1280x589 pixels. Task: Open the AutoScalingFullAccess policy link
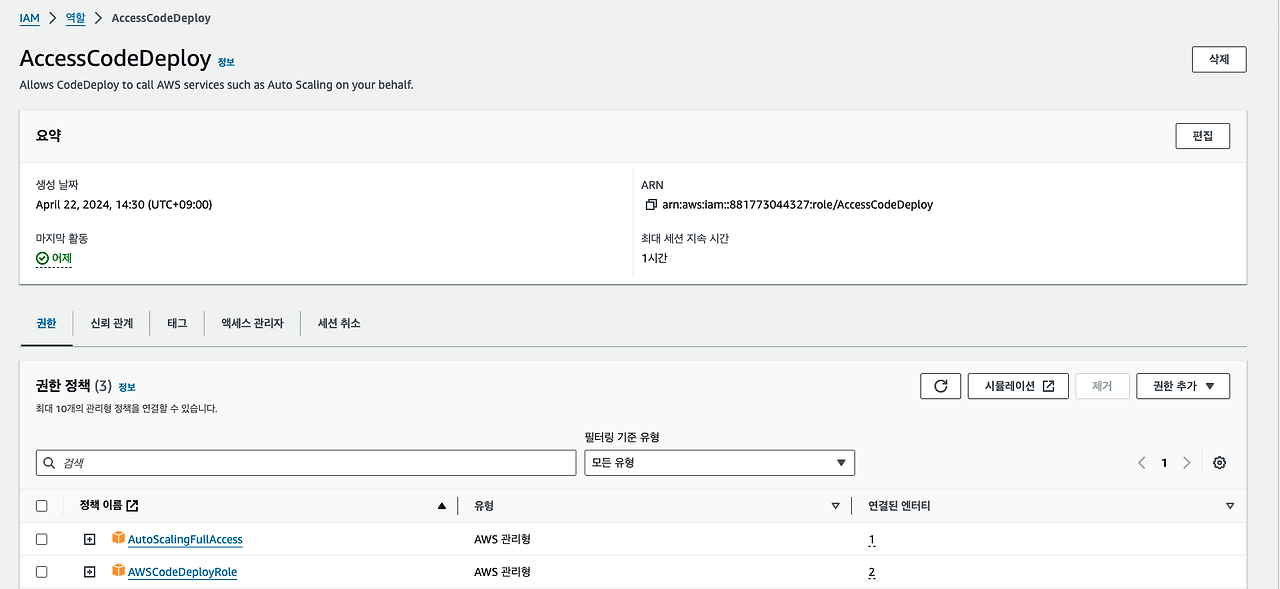pos(185,539)
